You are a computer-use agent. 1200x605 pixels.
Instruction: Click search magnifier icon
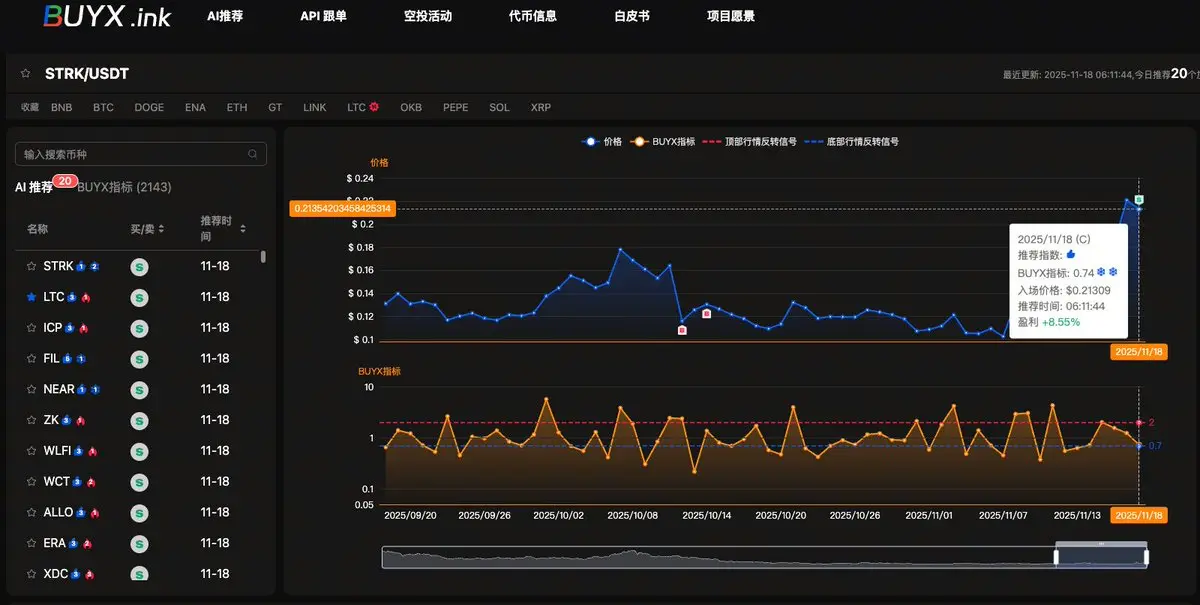pos(253,154)
